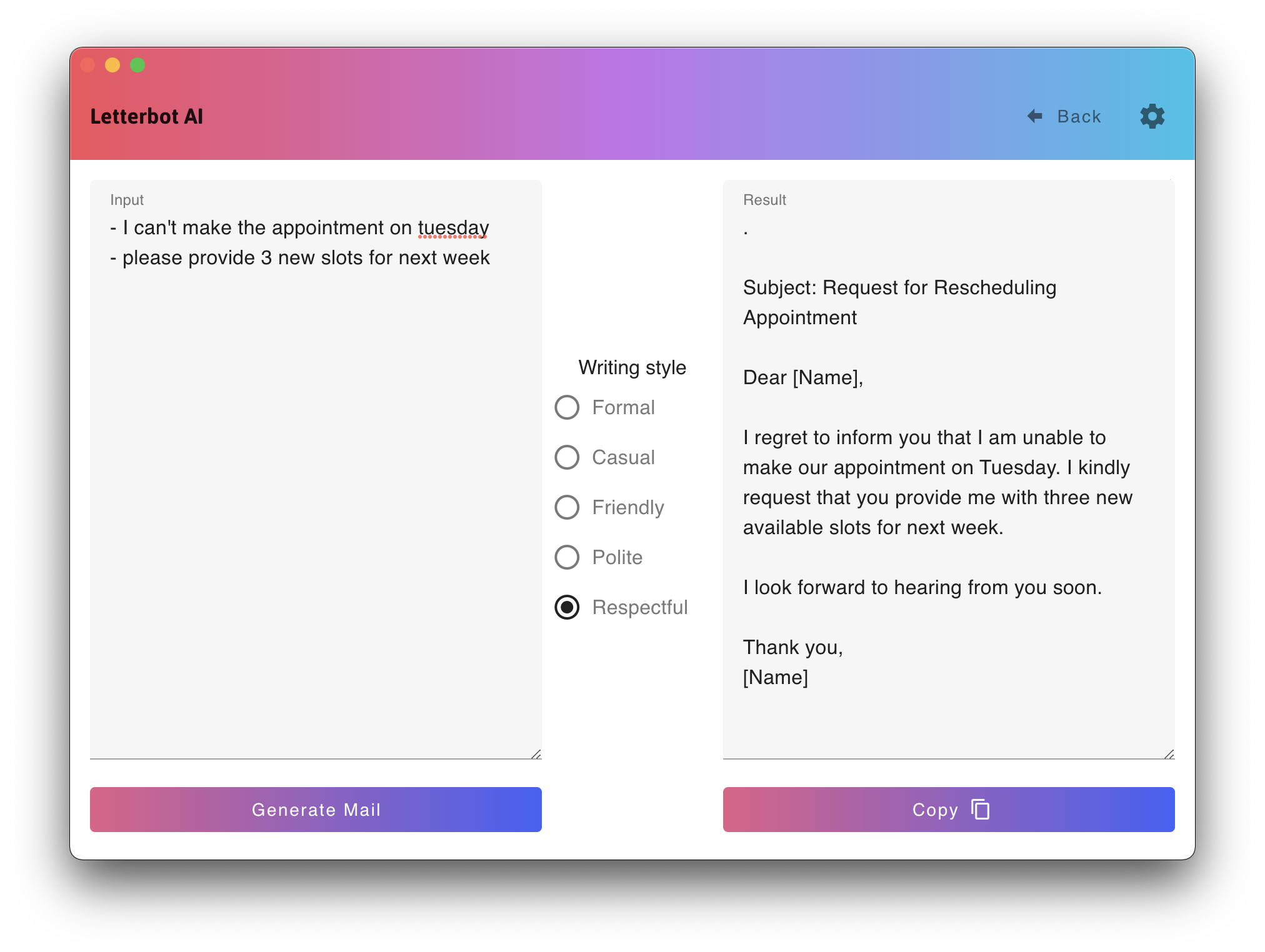This screenshot has height=952, width=1265.
Task: Choose the Friendly writing style
Action: [567, 507]
